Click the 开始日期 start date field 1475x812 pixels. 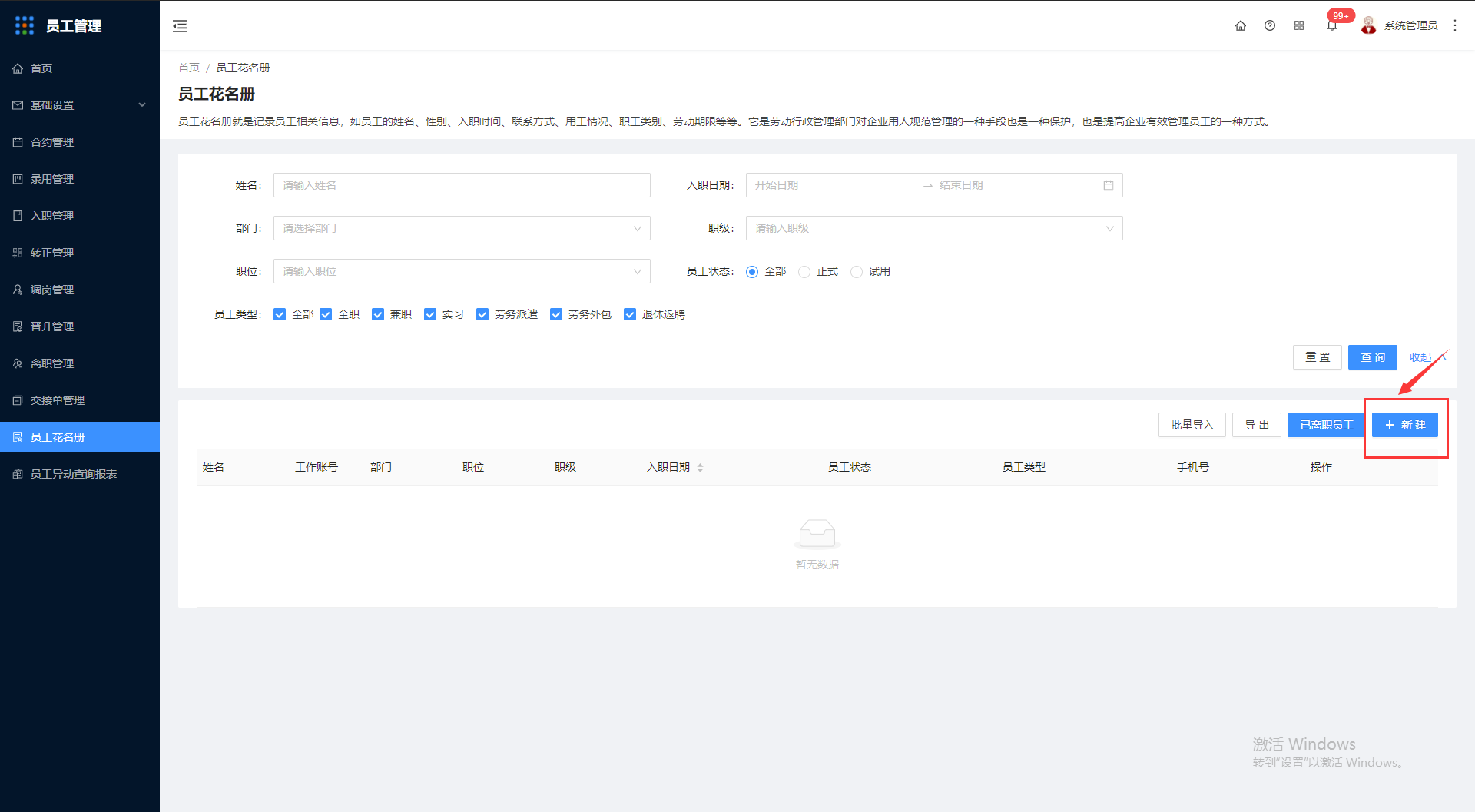[x=834, y=185]
